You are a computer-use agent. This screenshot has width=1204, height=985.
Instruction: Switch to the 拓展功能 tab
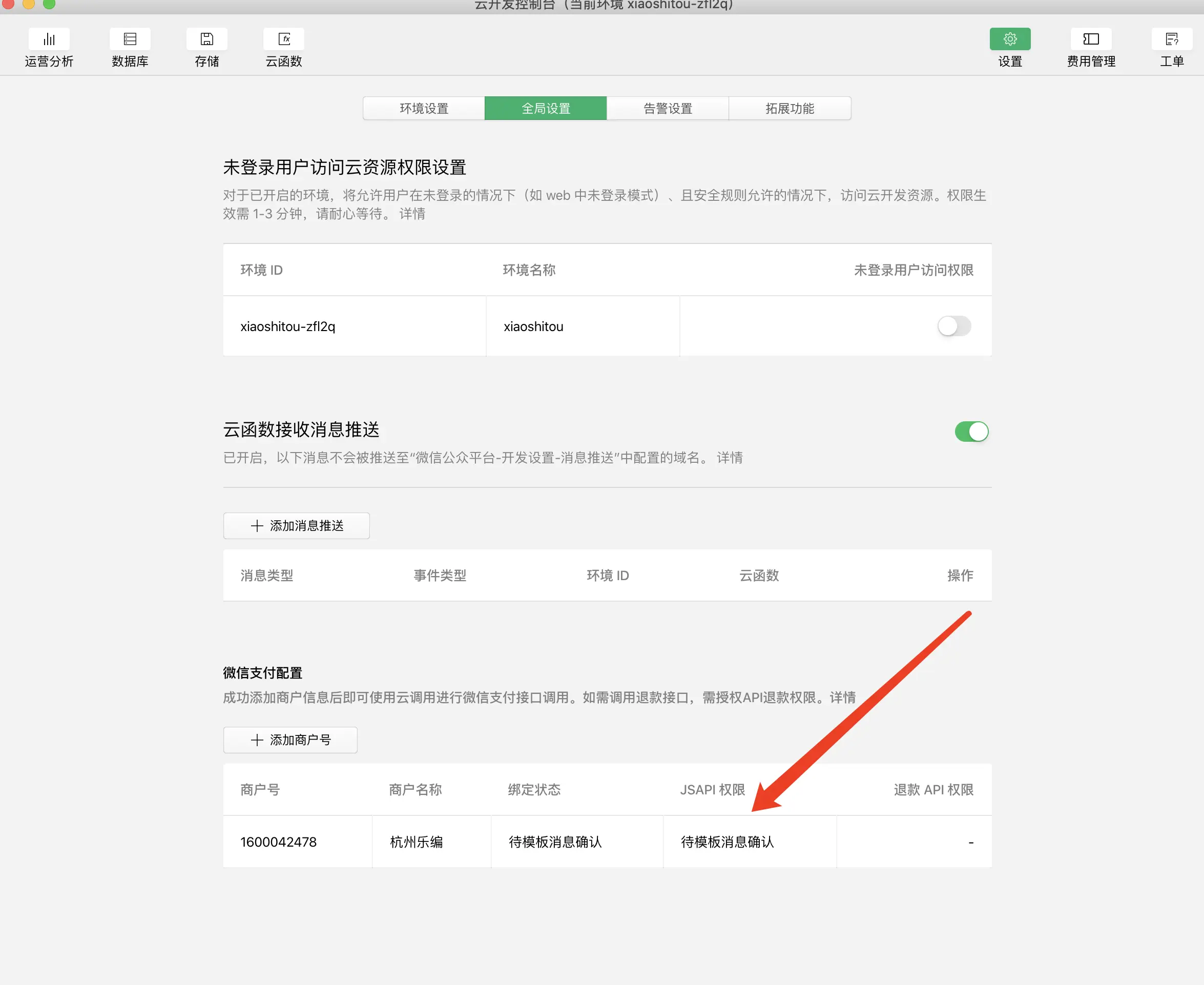(790, 108)
